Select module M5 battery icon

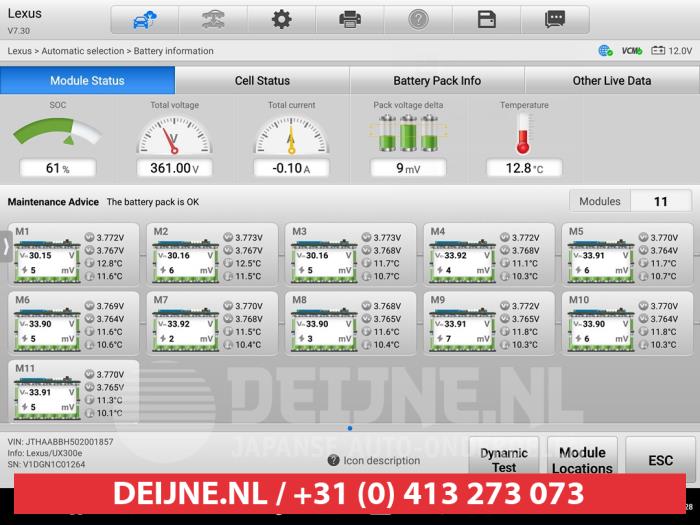[600, 261]
